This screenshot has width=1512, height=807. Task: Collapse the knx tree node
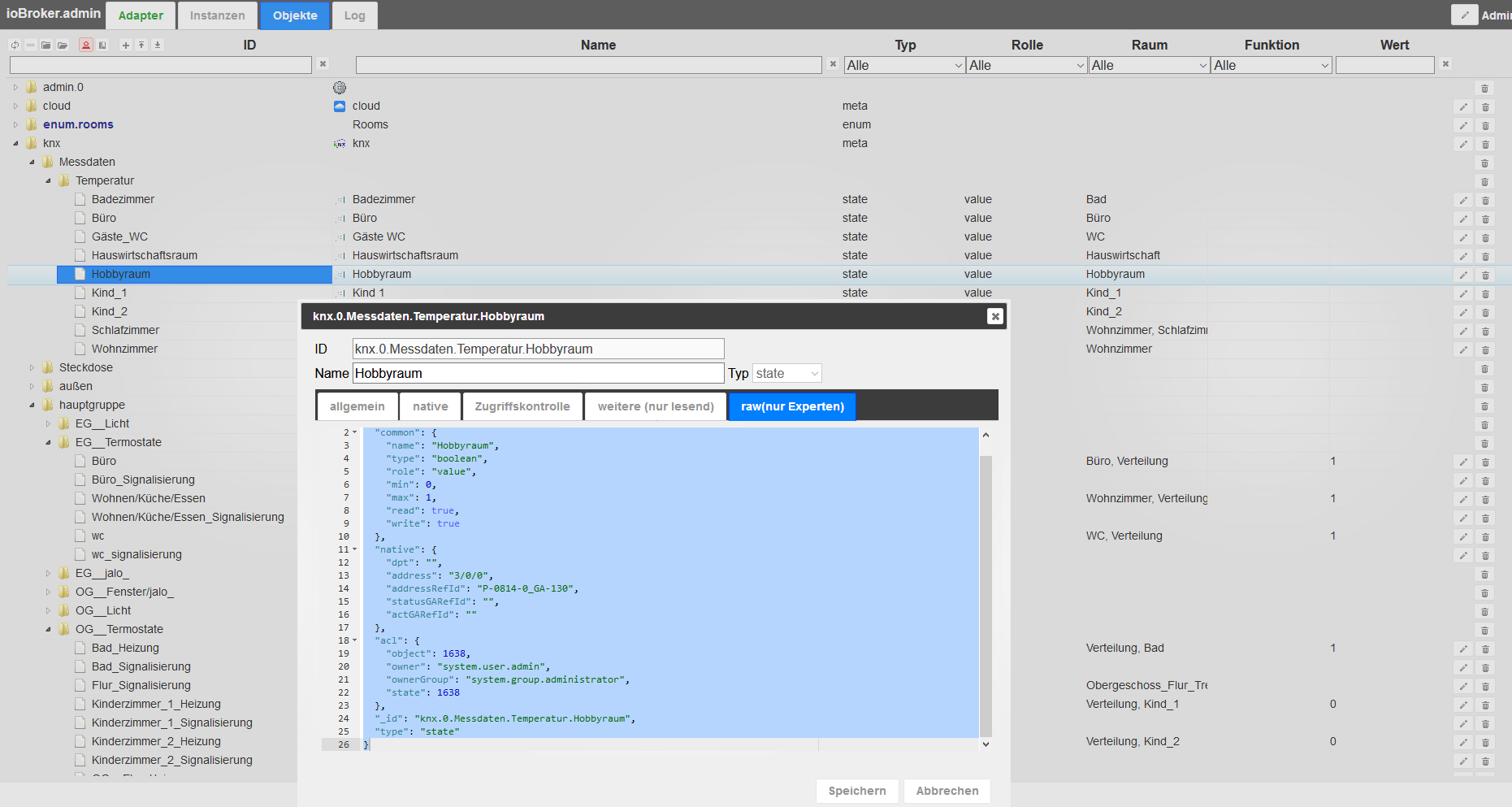[x=15, y=143]
